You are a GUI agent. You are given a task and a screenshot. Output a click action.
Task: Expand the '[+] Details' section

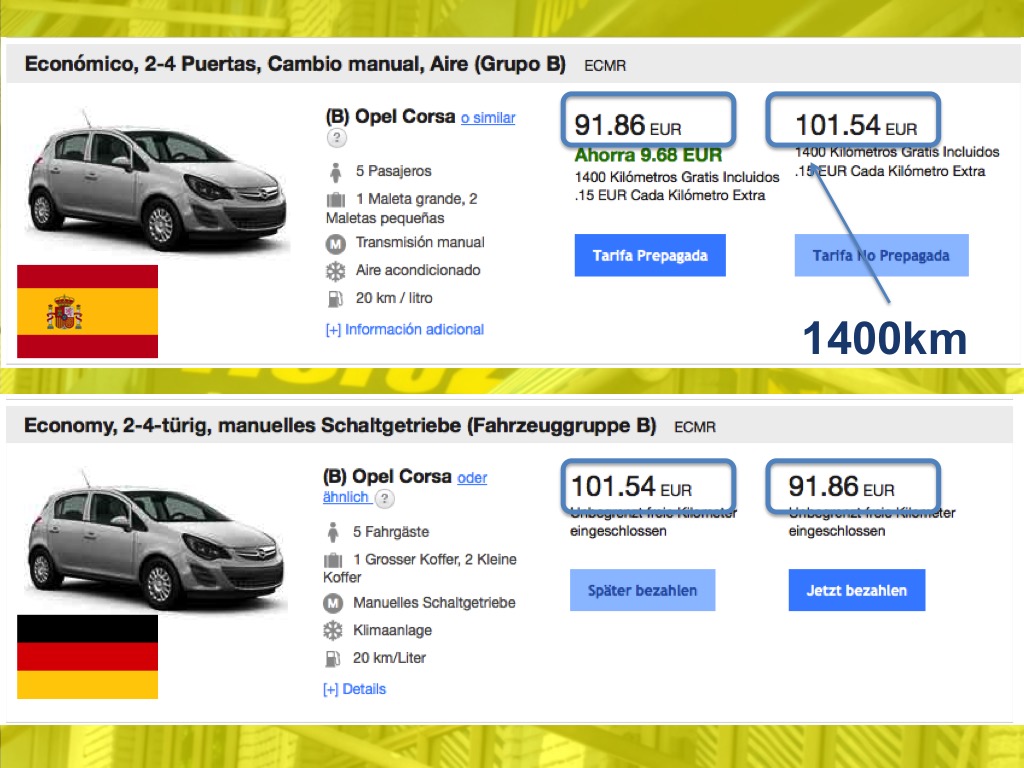tap(354, 689)
